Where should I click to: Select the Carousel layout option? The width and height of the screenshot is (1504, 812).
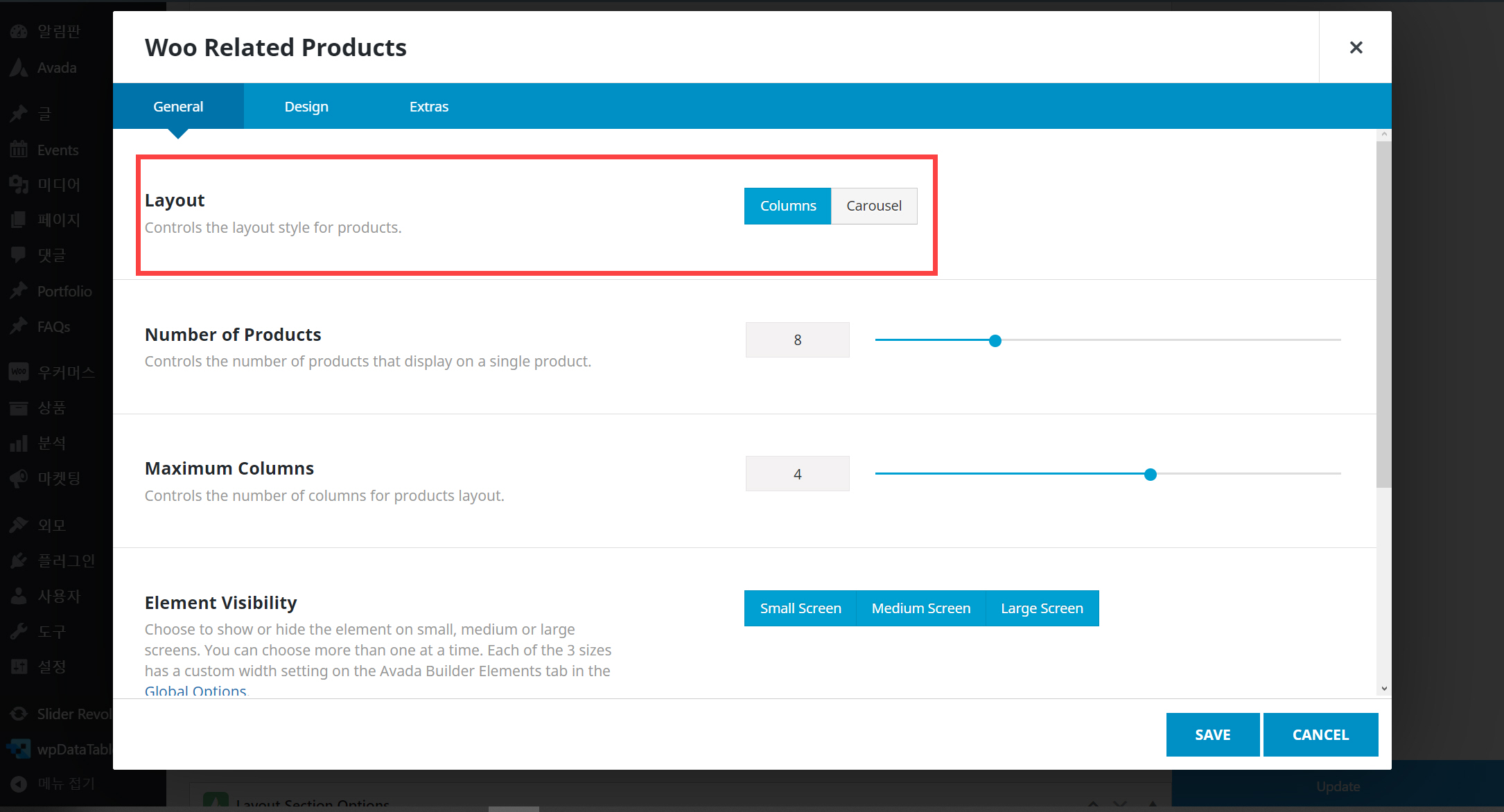[x=873, y=206]
